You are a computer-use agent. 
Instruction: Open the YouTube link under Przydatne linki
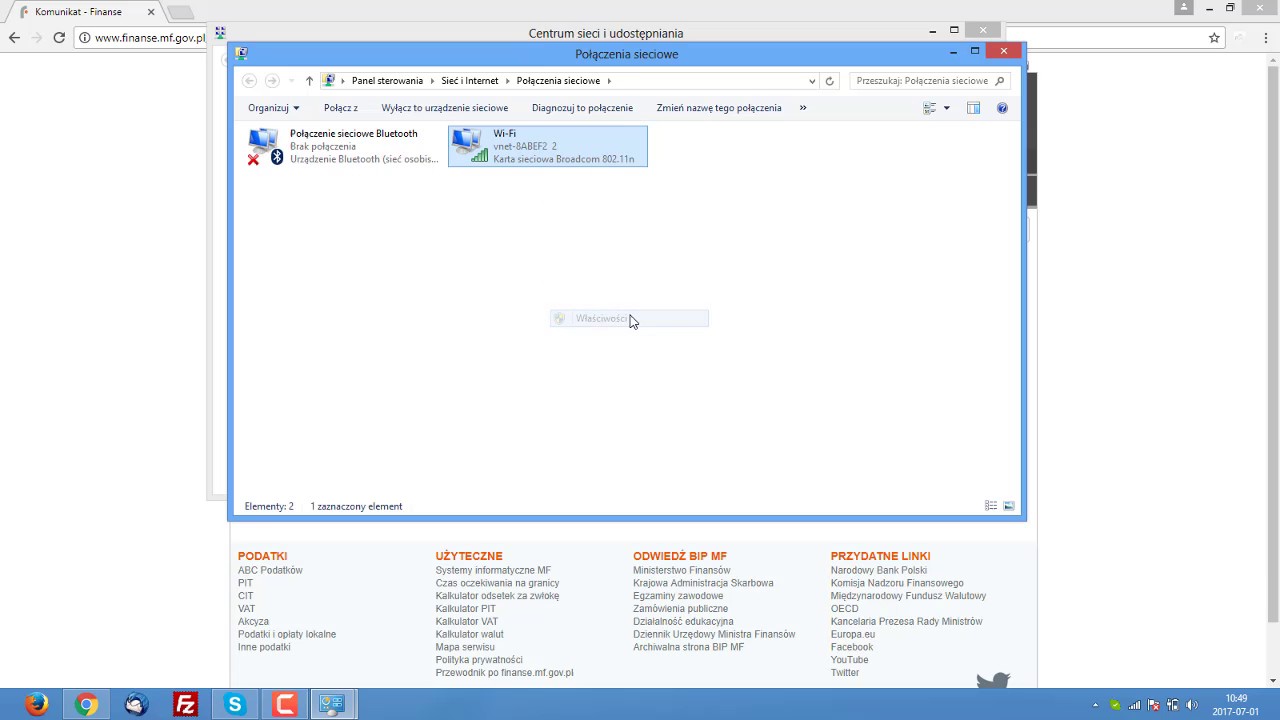[850, 660]
